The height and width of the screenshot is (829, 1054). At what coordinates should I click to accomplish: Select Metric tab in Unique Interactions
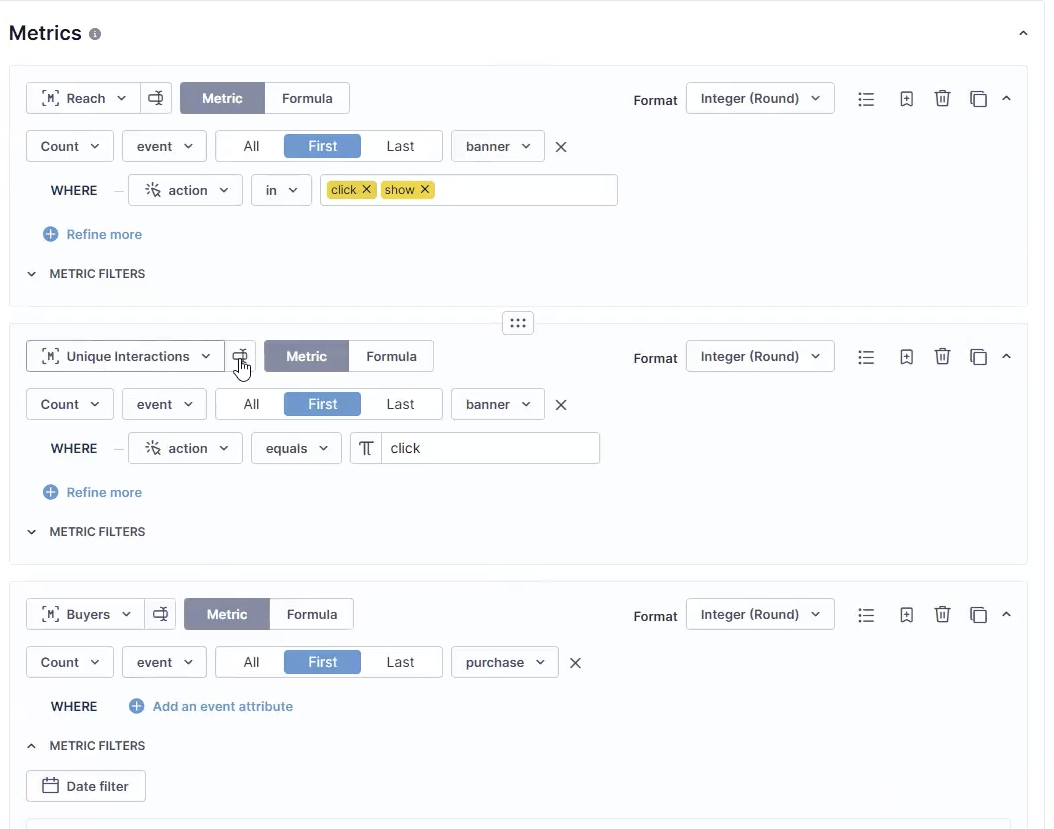coord(307,356)
